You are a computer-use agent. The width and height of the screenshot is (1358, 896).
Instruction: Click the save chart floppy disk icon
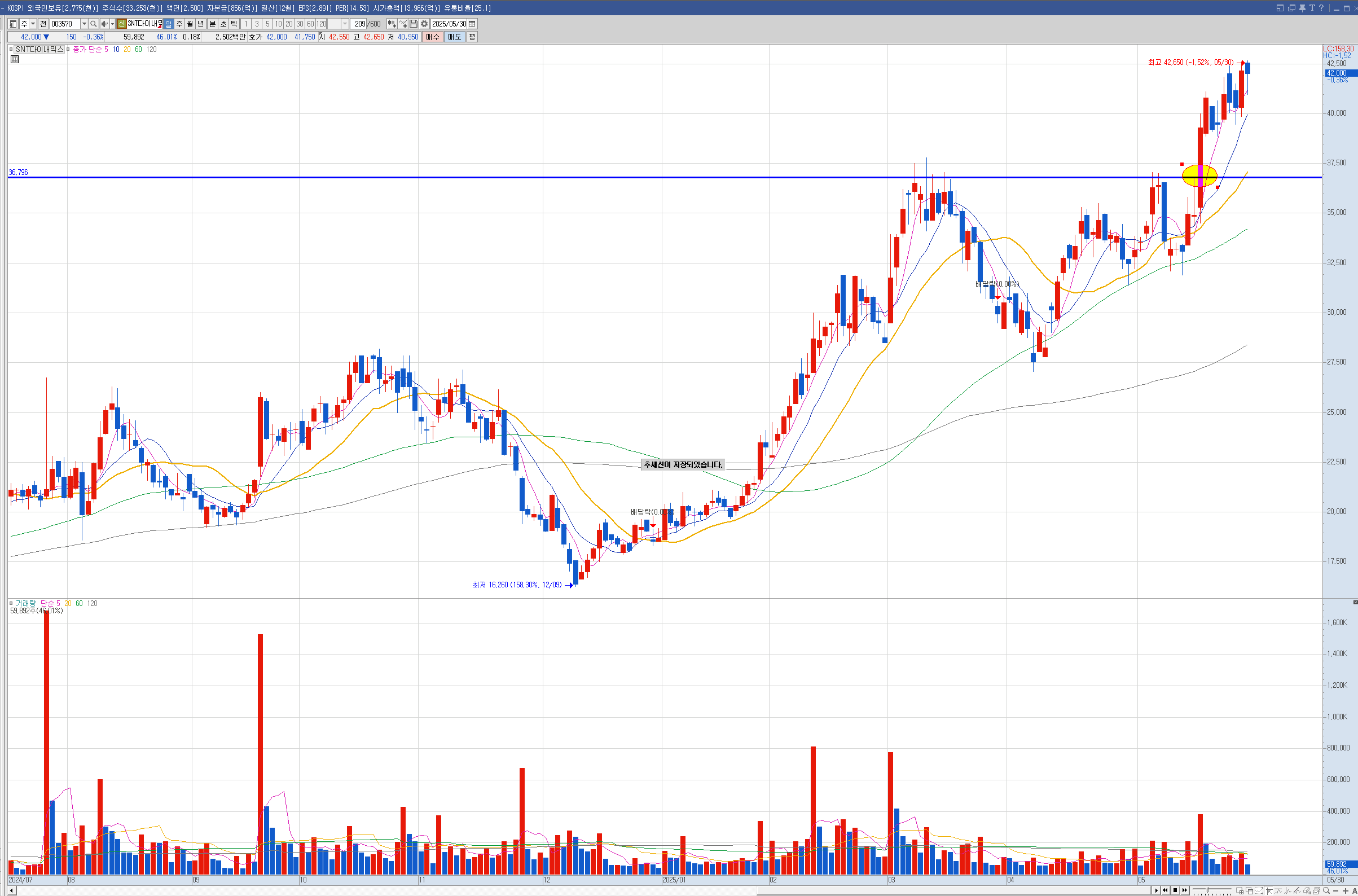pyautogui.click(x=414, y=24)
